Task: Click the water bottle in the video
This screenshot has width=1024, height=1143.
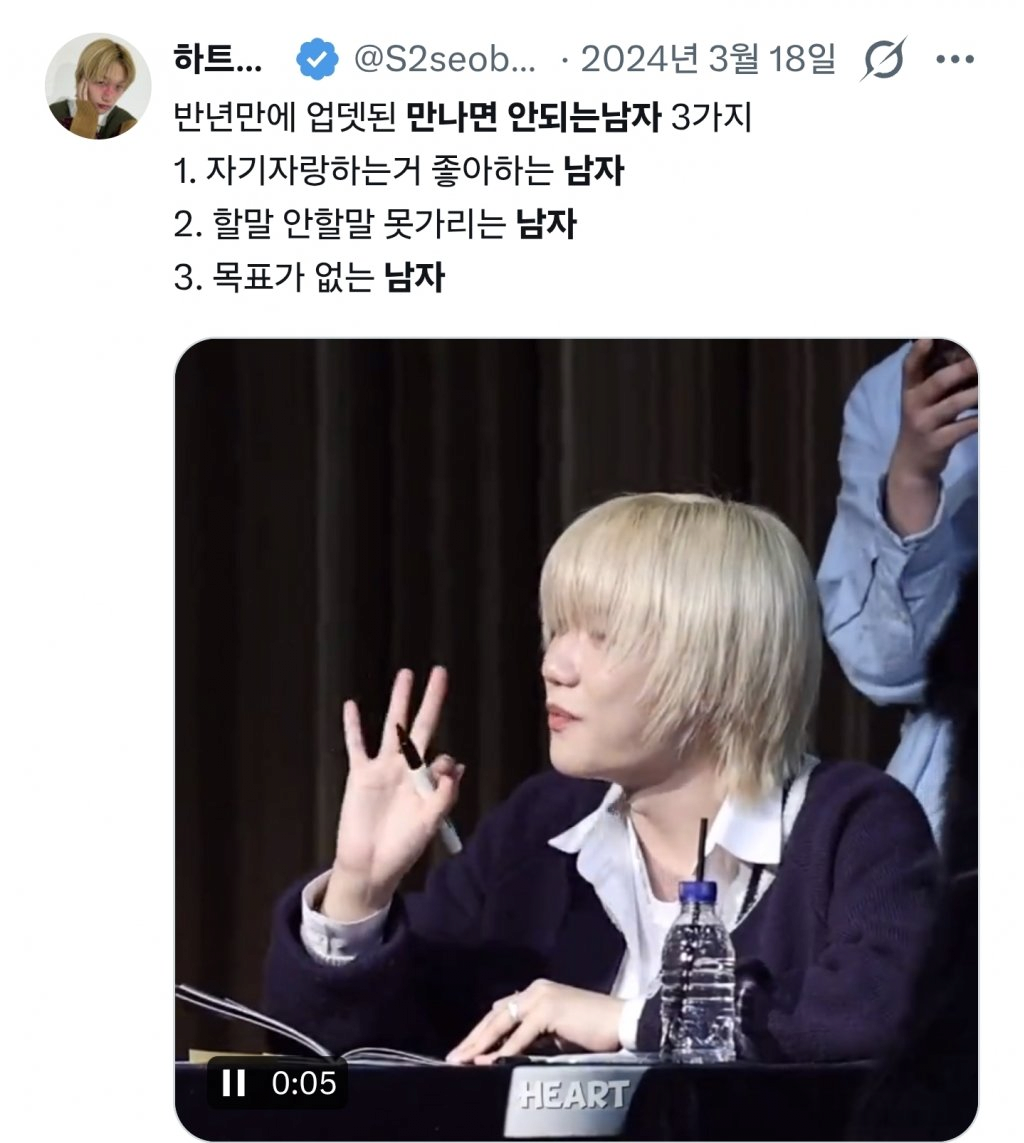Action: (698, 970)
